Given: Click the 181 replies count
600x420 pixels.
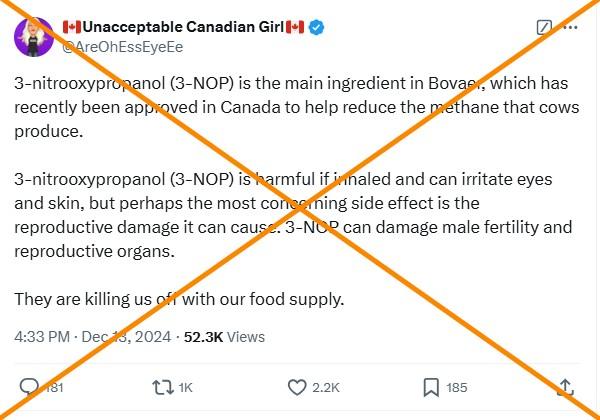Looking at the screenshot, I should (x=54, y=388).
